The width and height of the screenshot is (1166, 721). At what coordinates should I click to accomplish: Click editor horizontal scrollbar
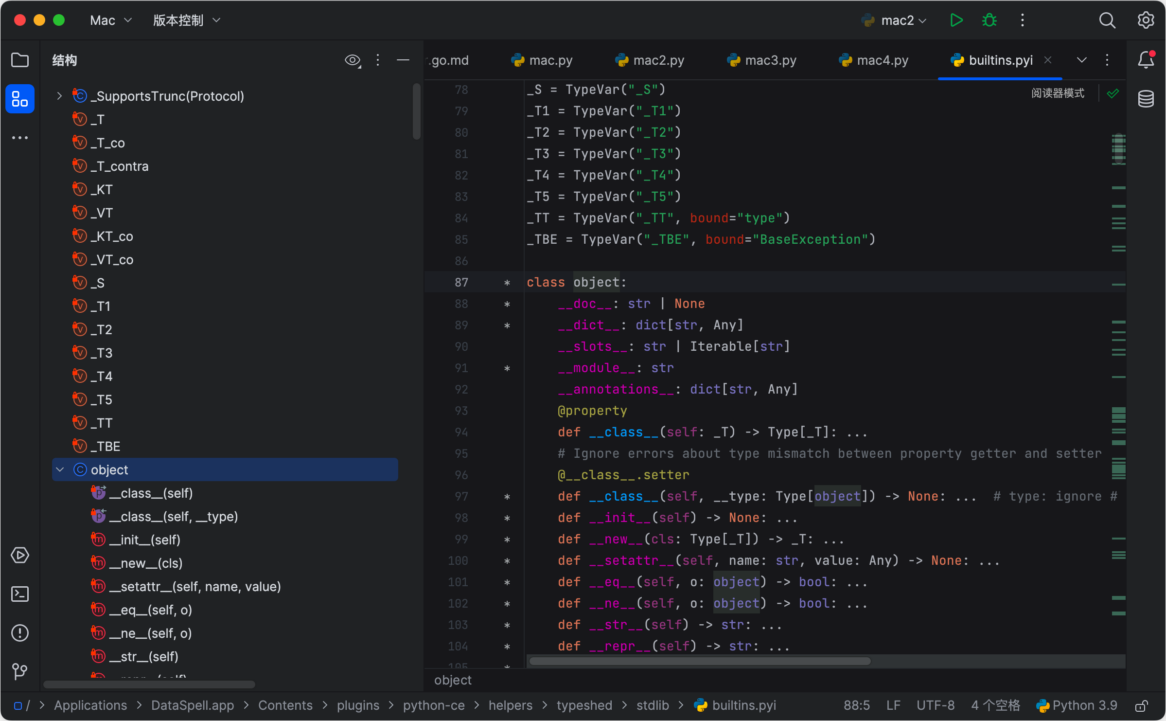pos(699,661)
